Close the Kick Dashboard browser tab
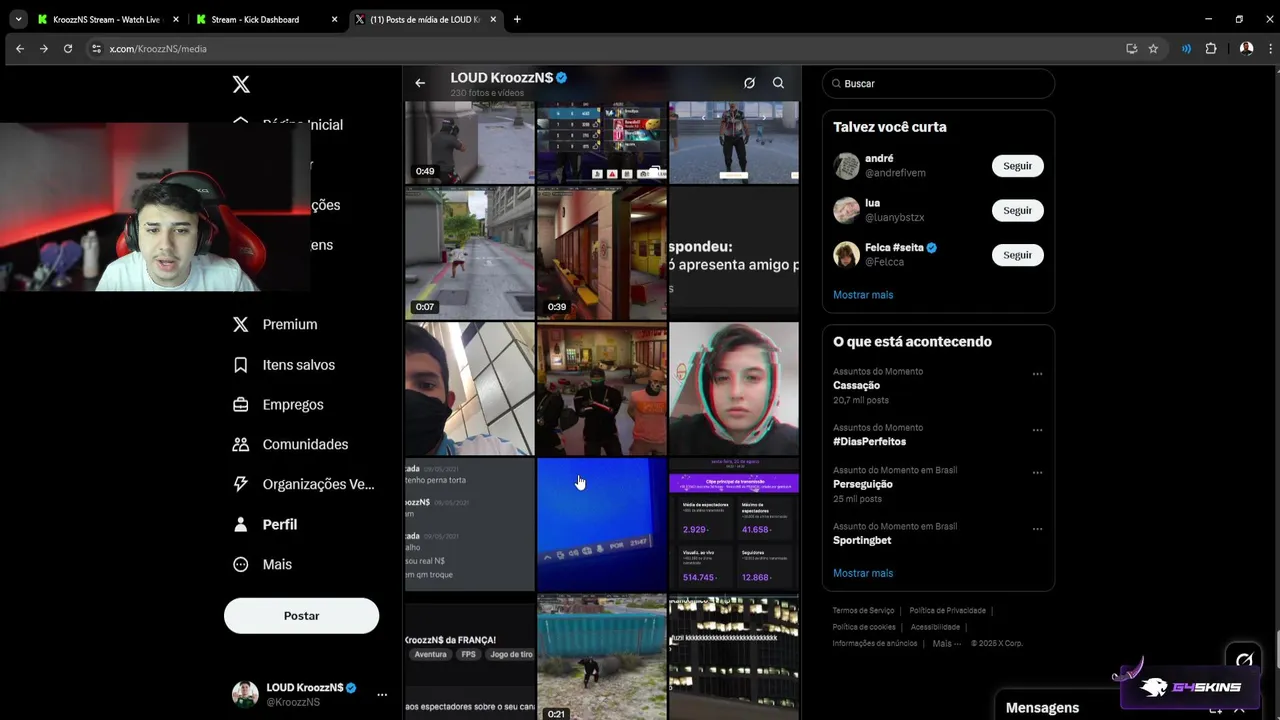 coord(333,19)
